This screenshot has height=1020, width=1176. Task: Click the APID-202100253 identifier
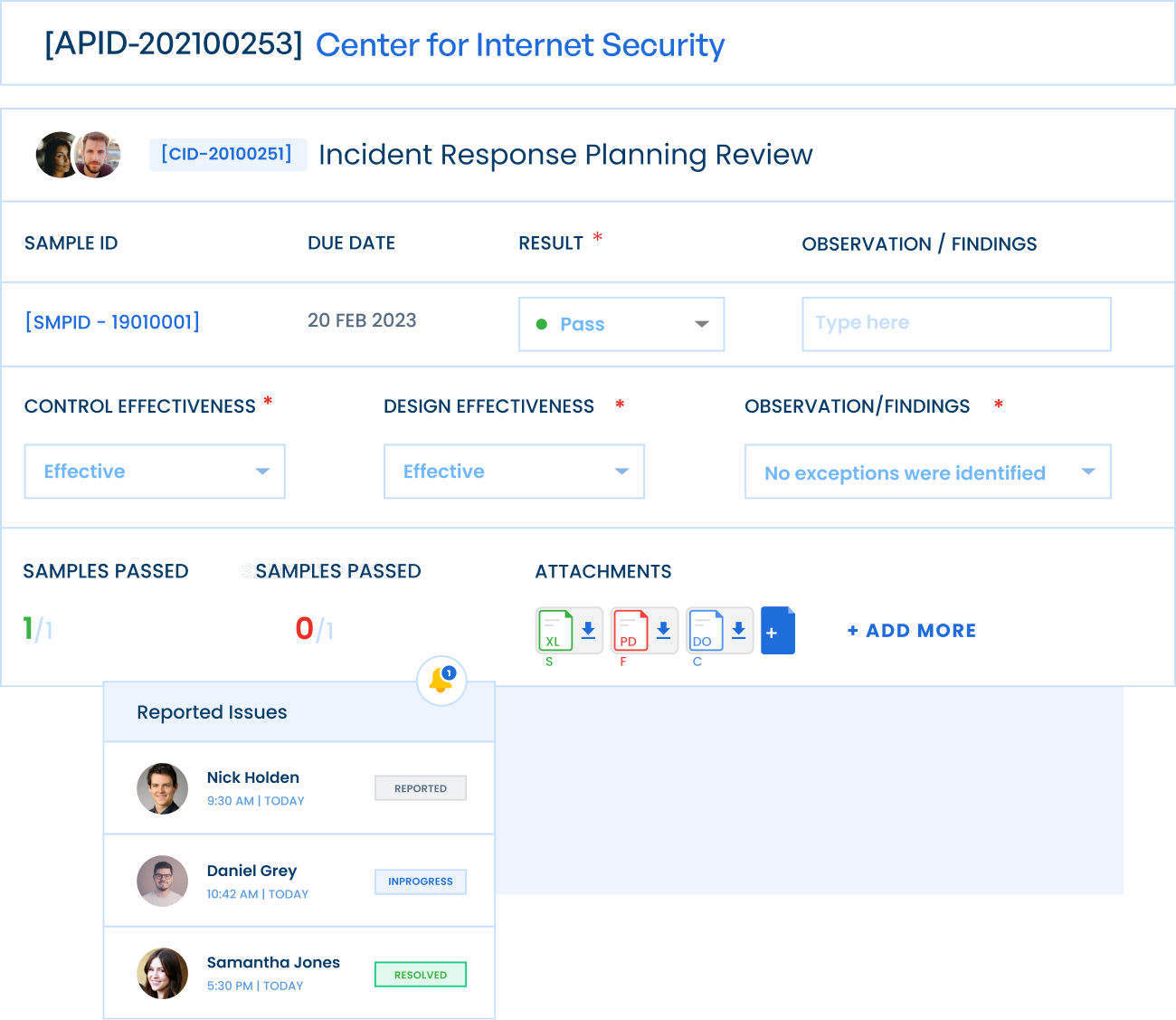(174, 43)
